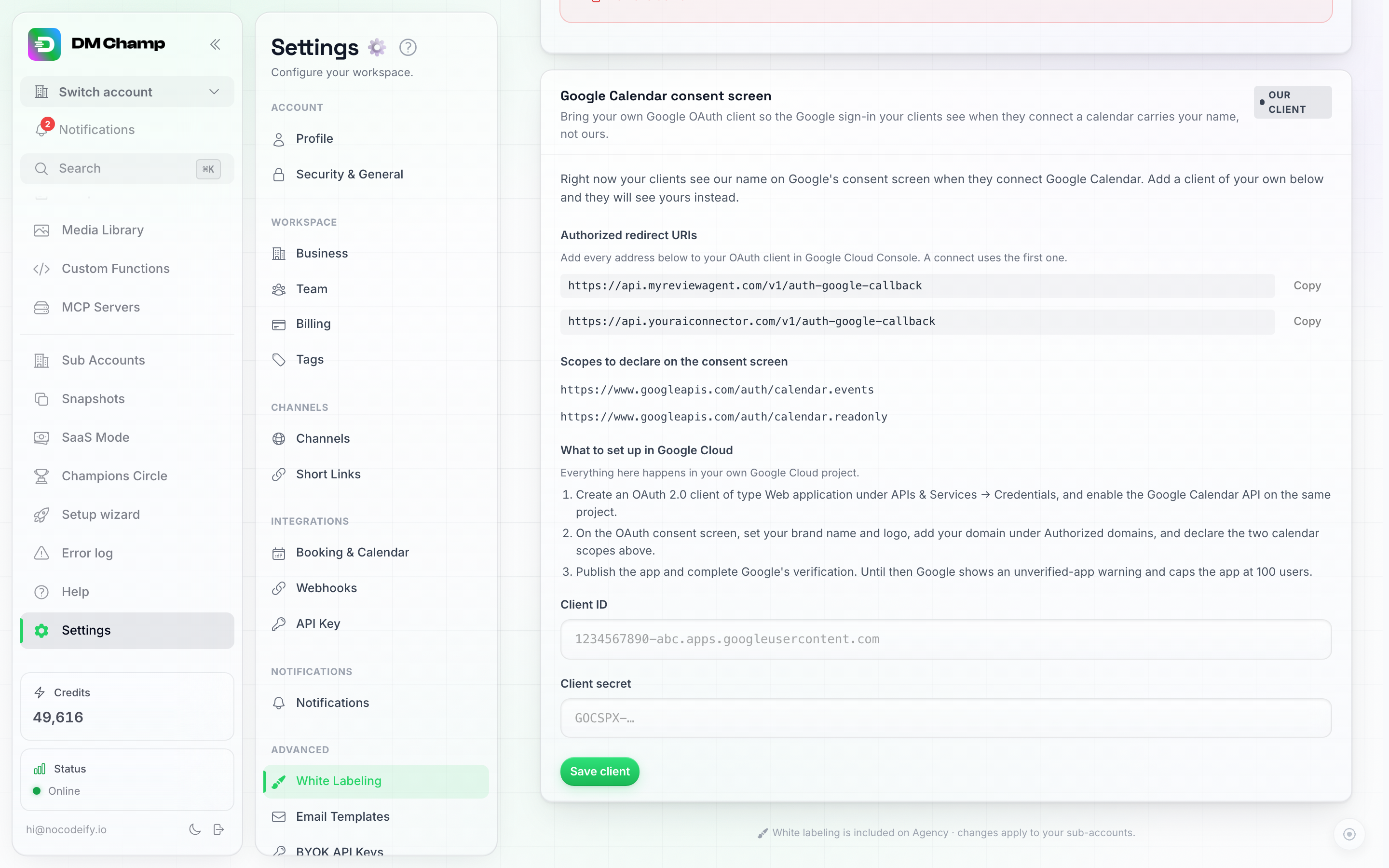Open Webhooks settings

coord(376,588)
